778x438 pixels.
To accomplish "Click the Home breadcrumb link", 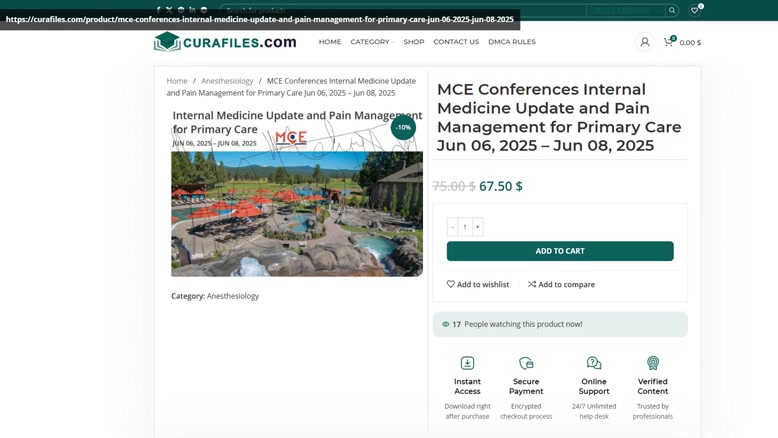I will (x=177, y=81).
